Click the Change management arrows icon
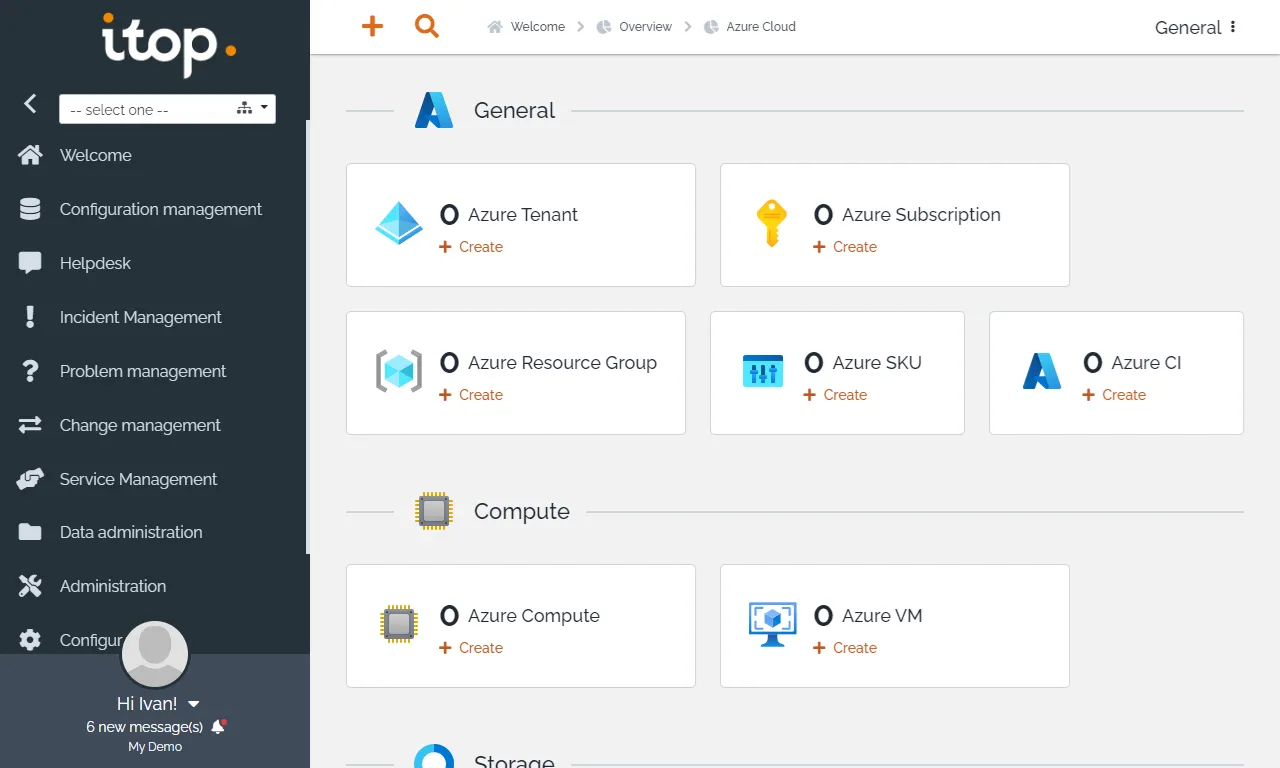This screenshot has height=768, width=1280. click(30, 425)
